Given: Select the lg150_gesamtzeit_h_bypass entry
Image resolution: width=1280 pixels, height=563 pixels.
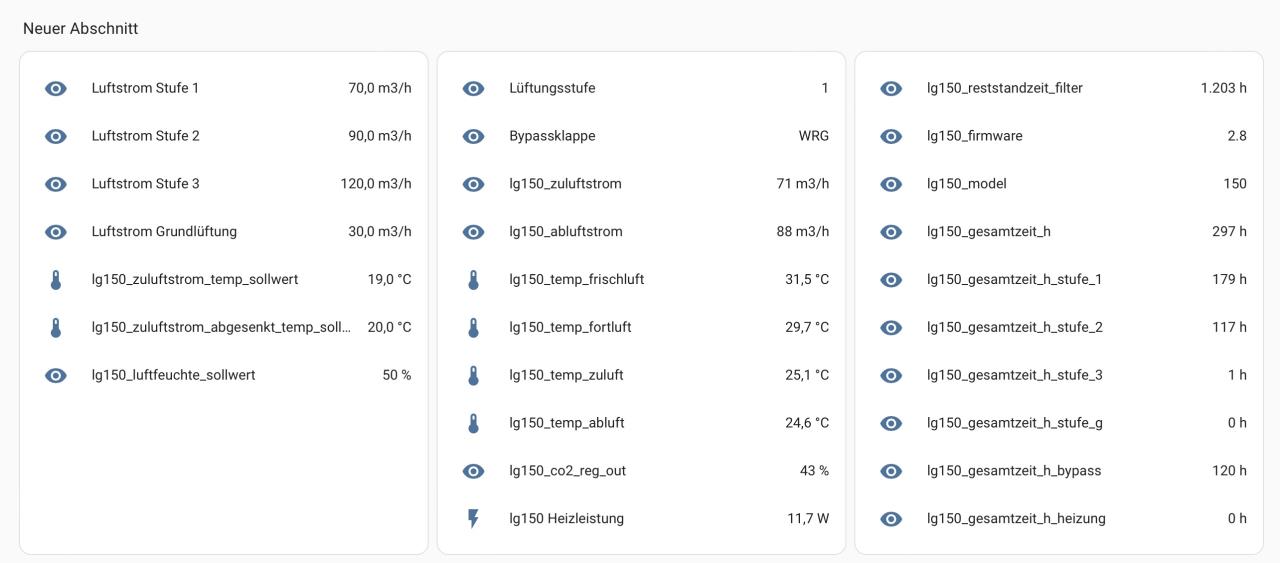Looking at the screenshot, I should [x=1013, y=471].
